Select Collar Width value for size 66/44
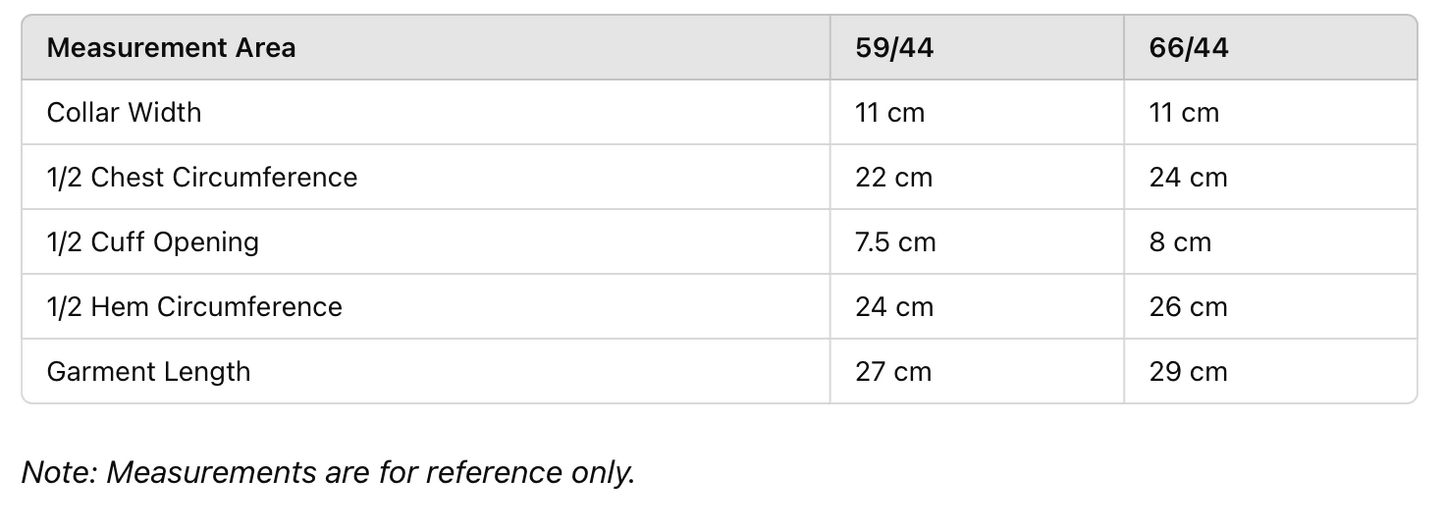This screenshot has height=530, width=1445. 1184,112
